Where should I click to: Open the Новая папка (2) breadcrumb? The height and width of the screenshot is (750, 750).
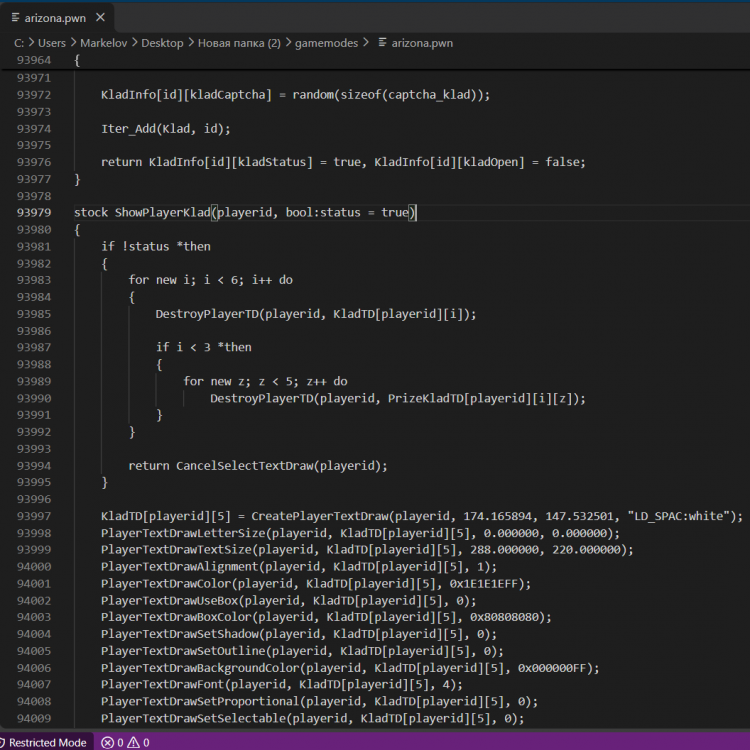point(239,43)
